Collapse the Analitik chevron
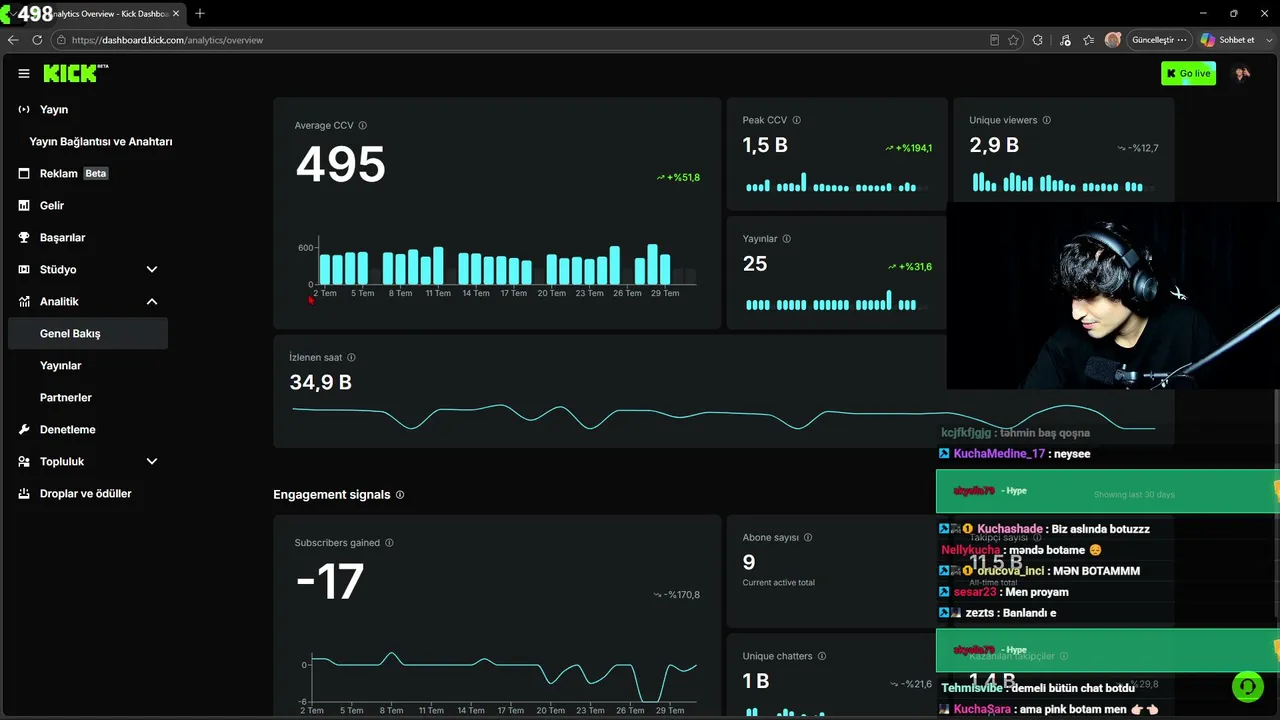This screenshot has width=1280, height=720. 152,301
